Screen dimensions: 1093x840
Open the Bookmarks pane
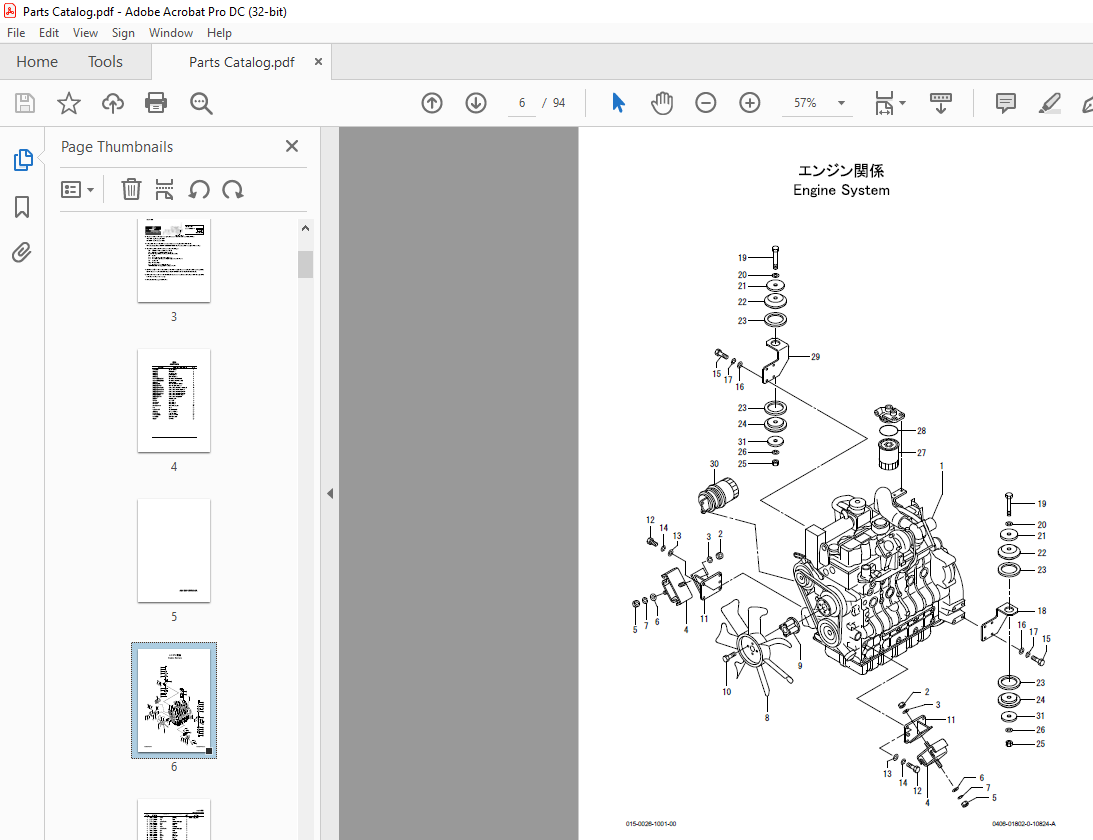point(22,206)
